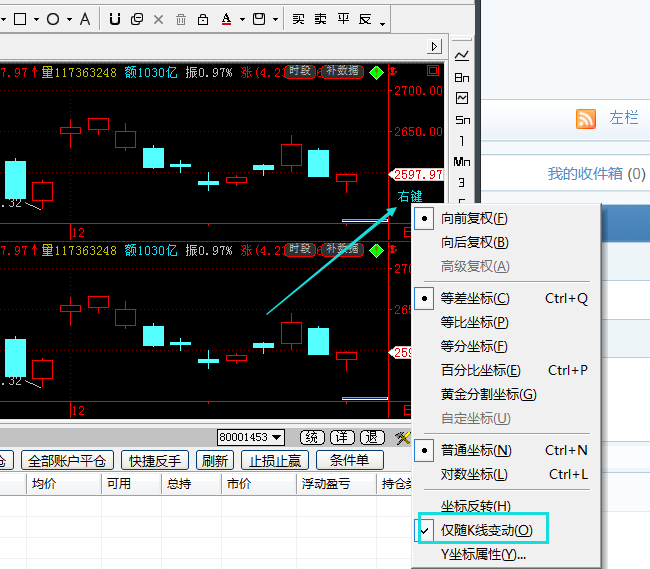Image resolution: width=650 pixels, height=569 pixels.
Task: Click 刷新 refresh button
Action: [215, 460]
